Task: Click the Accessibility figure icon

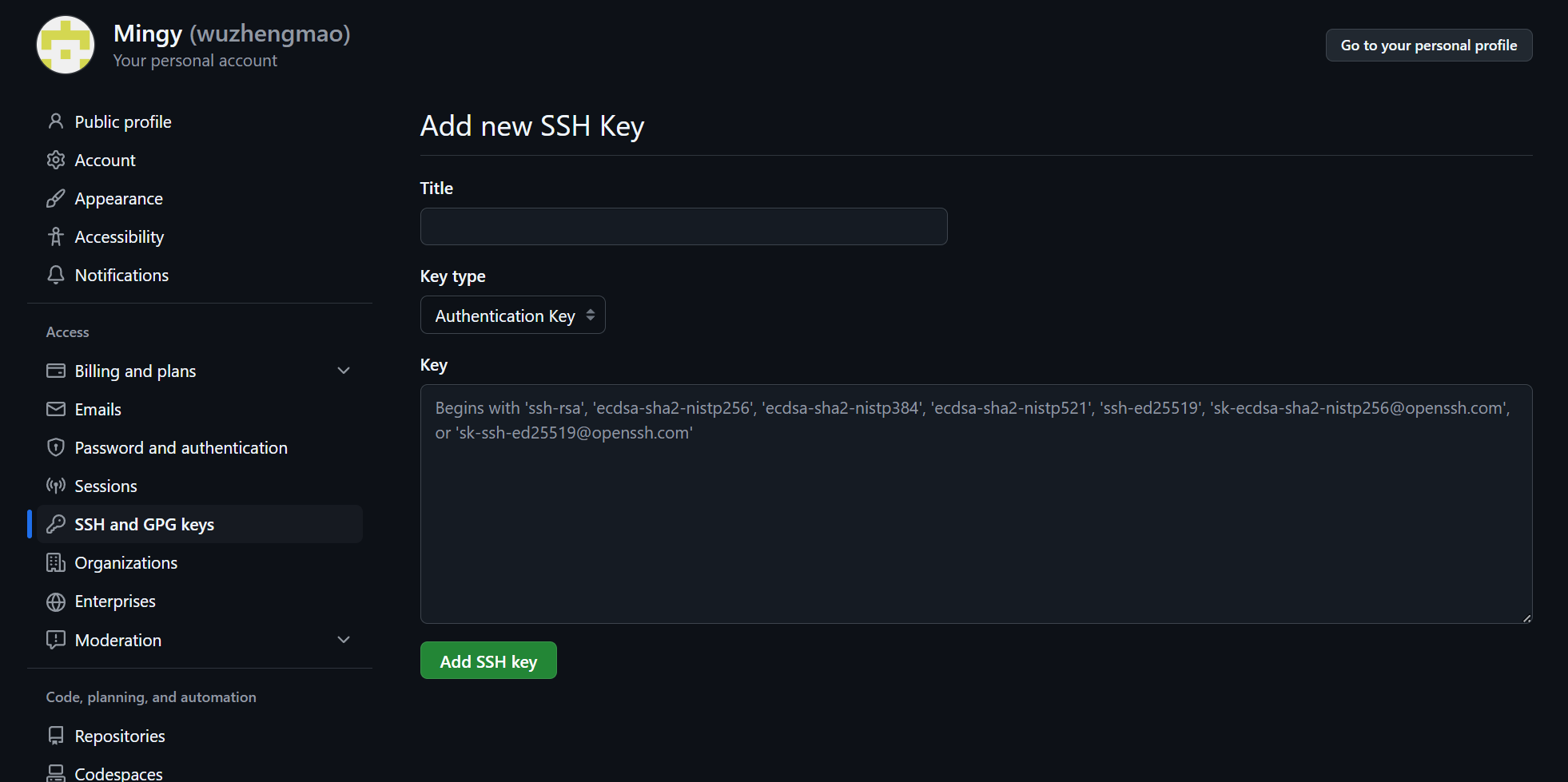Action: [55, 236]
